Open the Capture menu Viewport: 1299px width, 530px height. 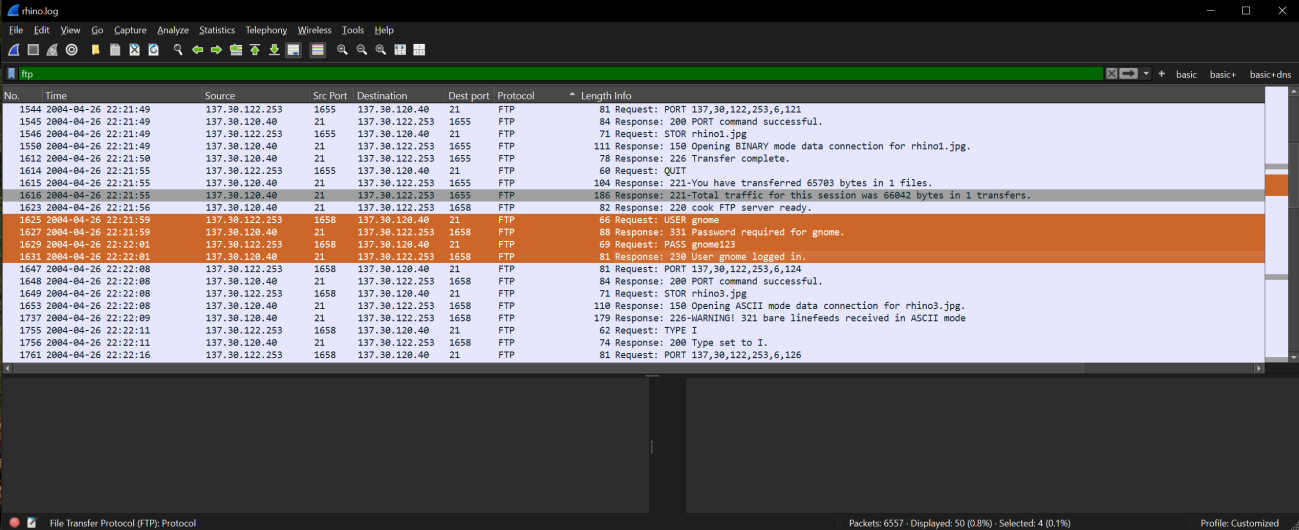click(130, 30)
